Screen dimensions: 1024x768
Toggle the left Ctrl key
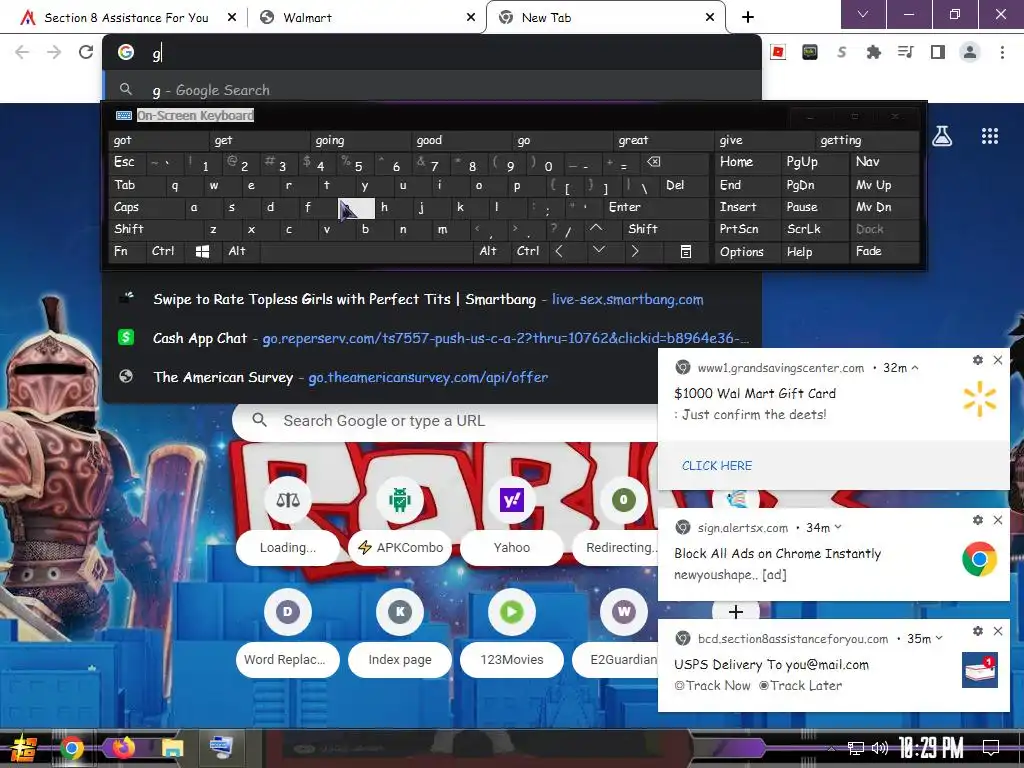163,251
